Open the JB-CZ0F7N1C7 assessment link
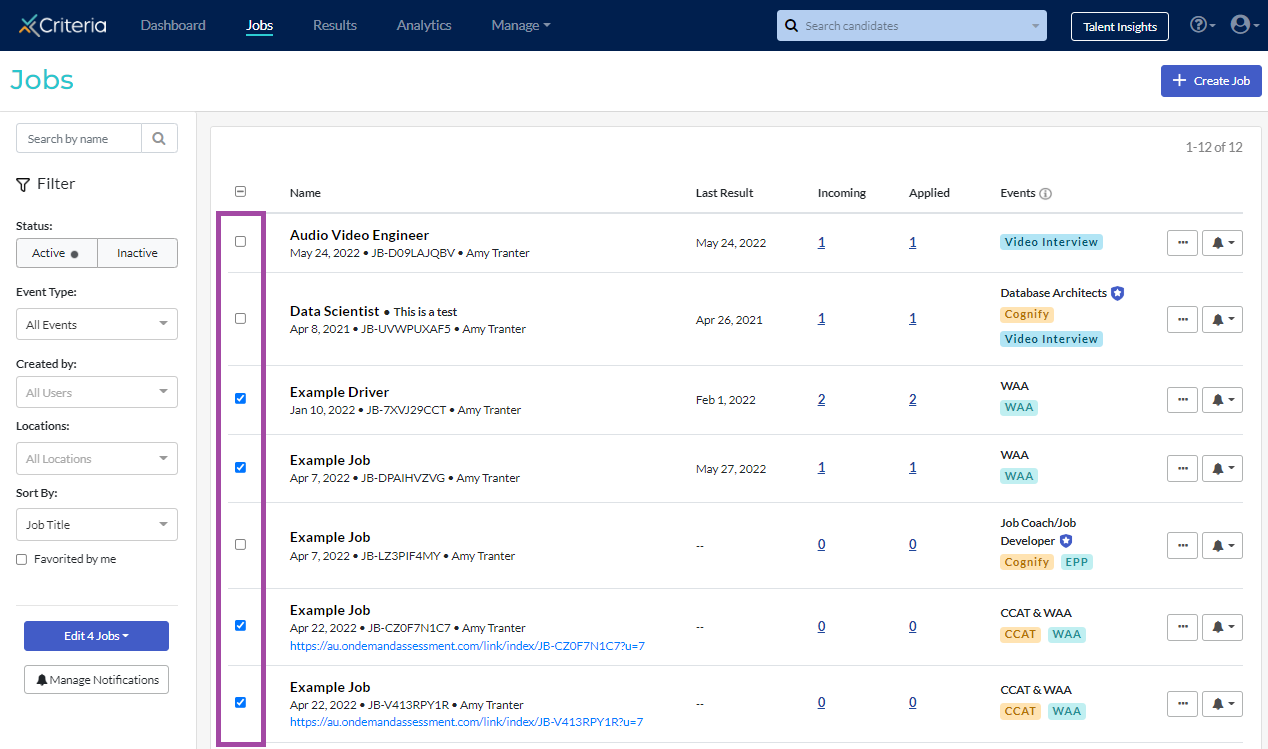This screenshot has height=749, width=1268. [467, 645]
